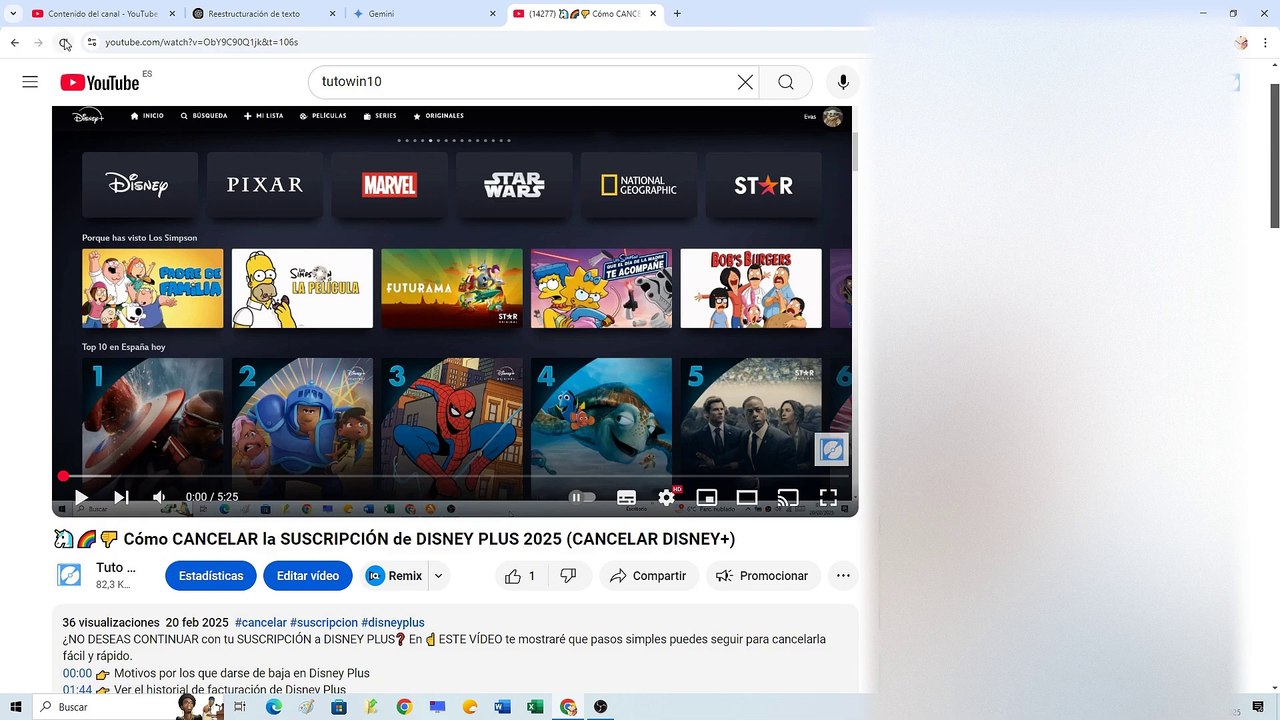Skip to the next video
The height and width of the screenshot is (720, 1280).
click(x=121, y=497)
